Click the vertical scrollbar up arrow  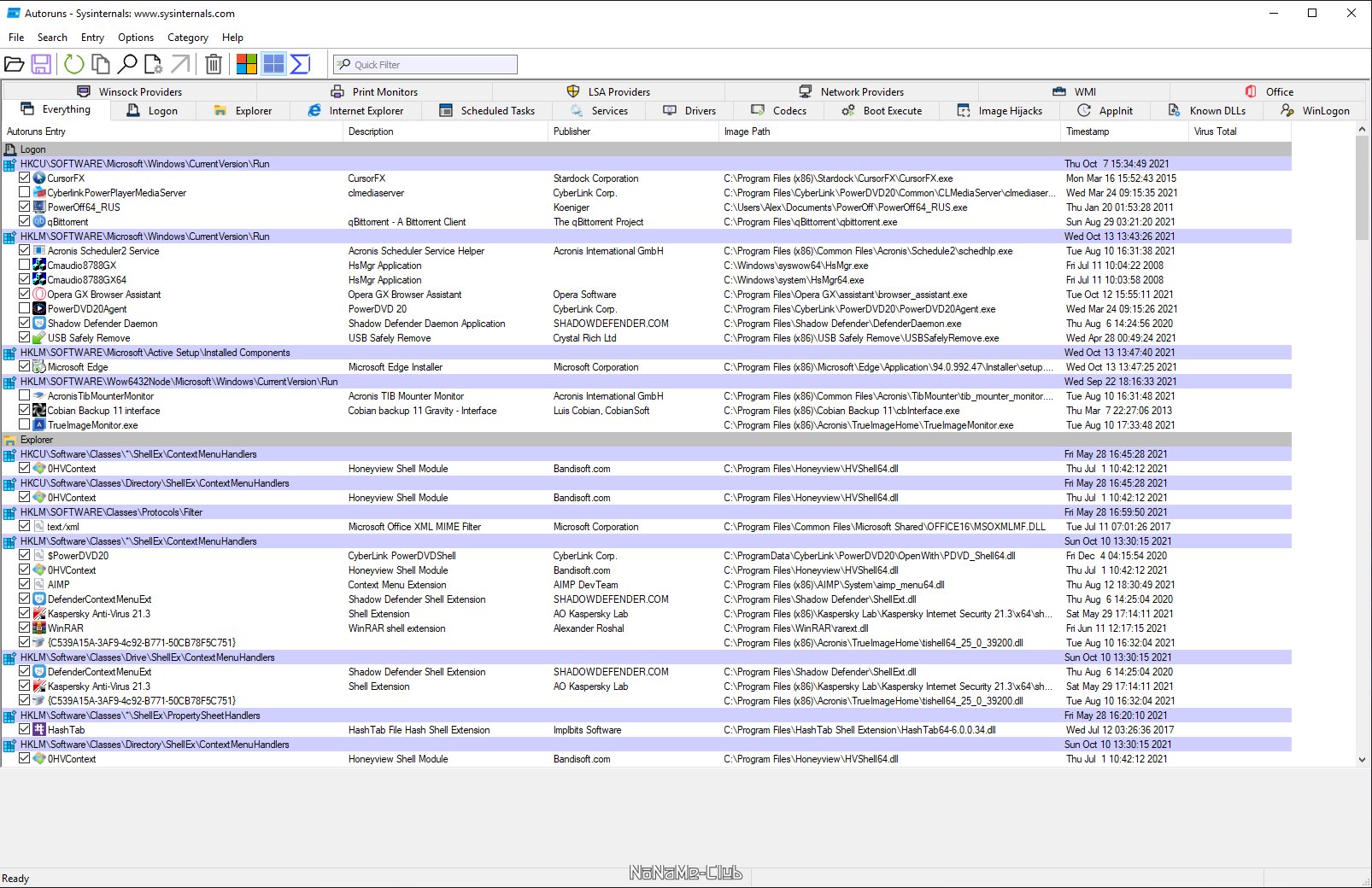pyautogui.click(x=1362, y=130)
